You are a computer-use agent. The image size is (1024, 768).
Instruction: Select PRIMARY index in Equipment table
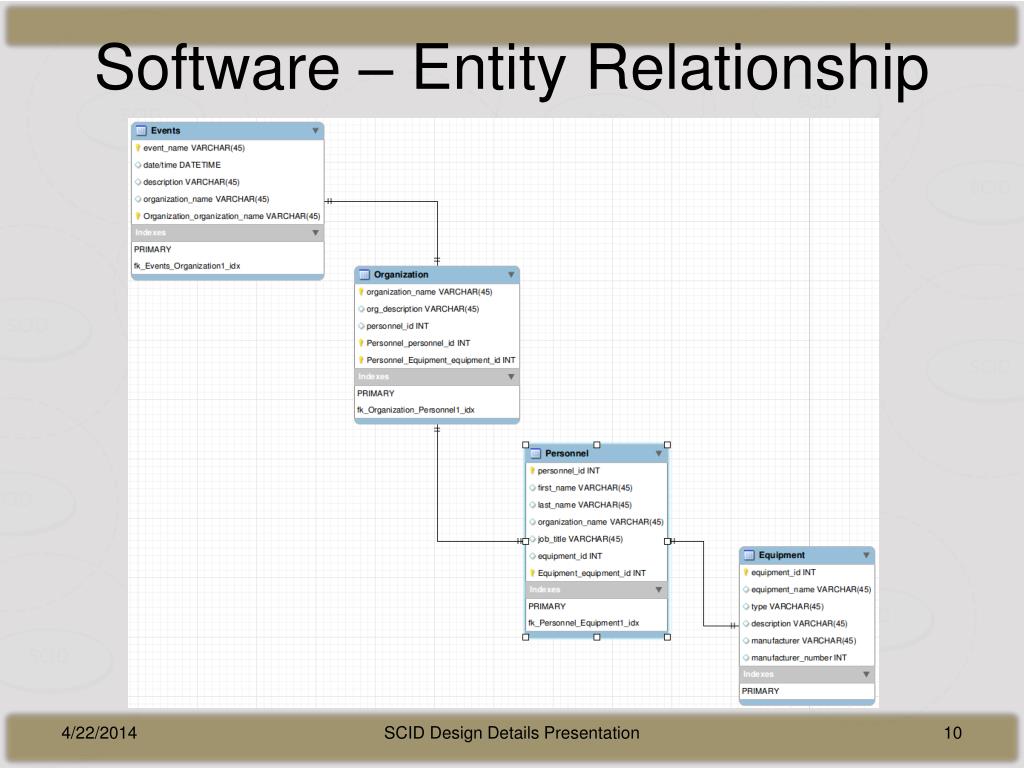tap(760, 691)
